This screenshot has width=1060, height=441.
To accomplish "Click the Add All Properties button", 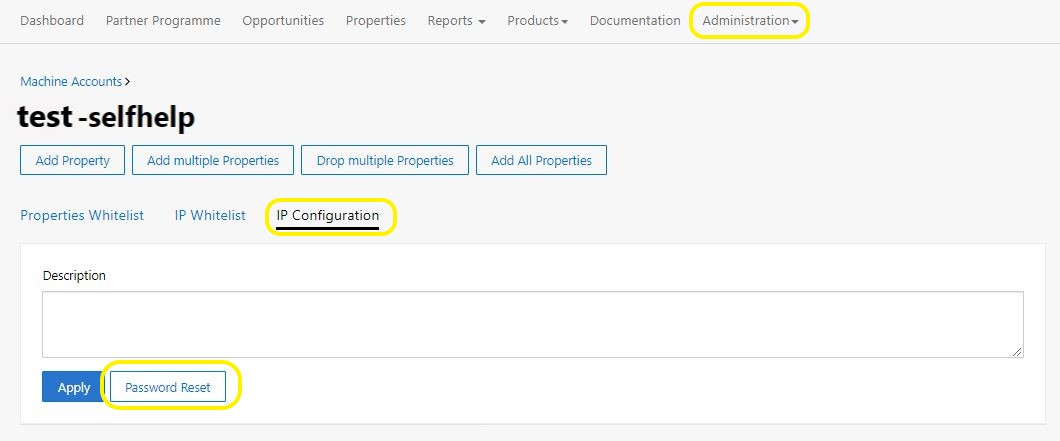I will pos(541,160).
